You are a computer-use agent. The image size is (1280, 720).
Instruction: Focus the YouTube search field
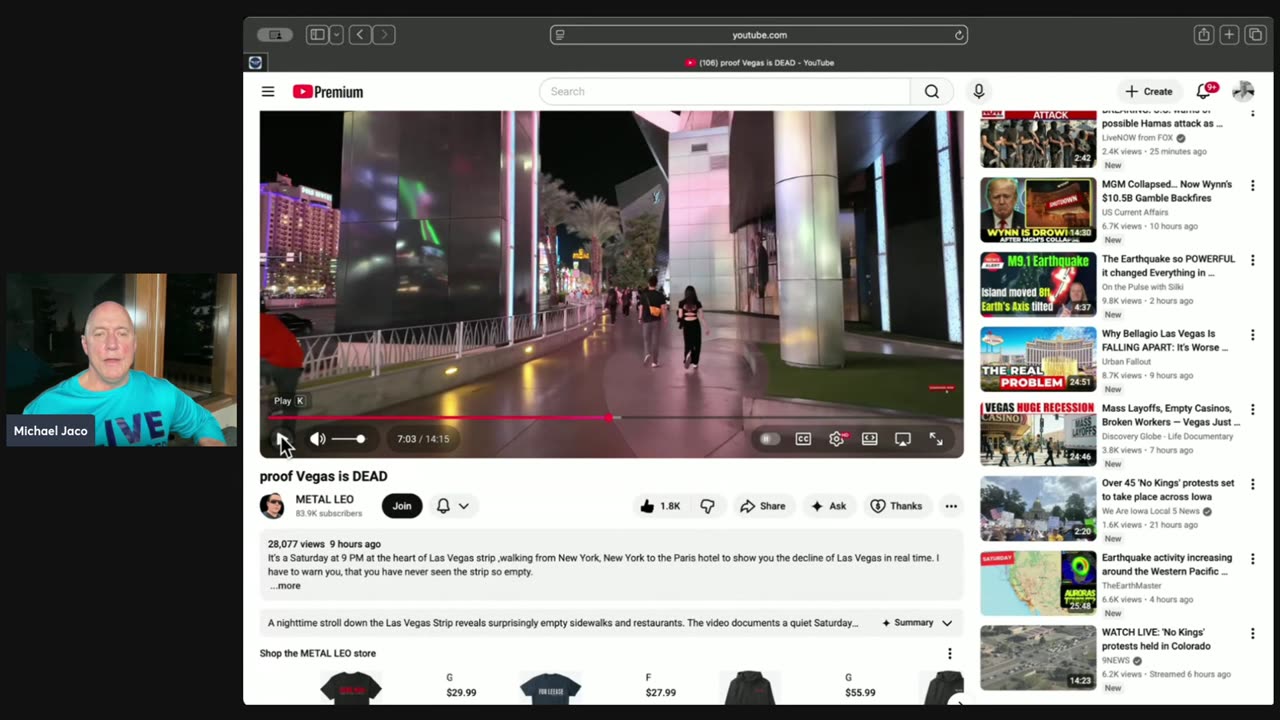point(725,92)
